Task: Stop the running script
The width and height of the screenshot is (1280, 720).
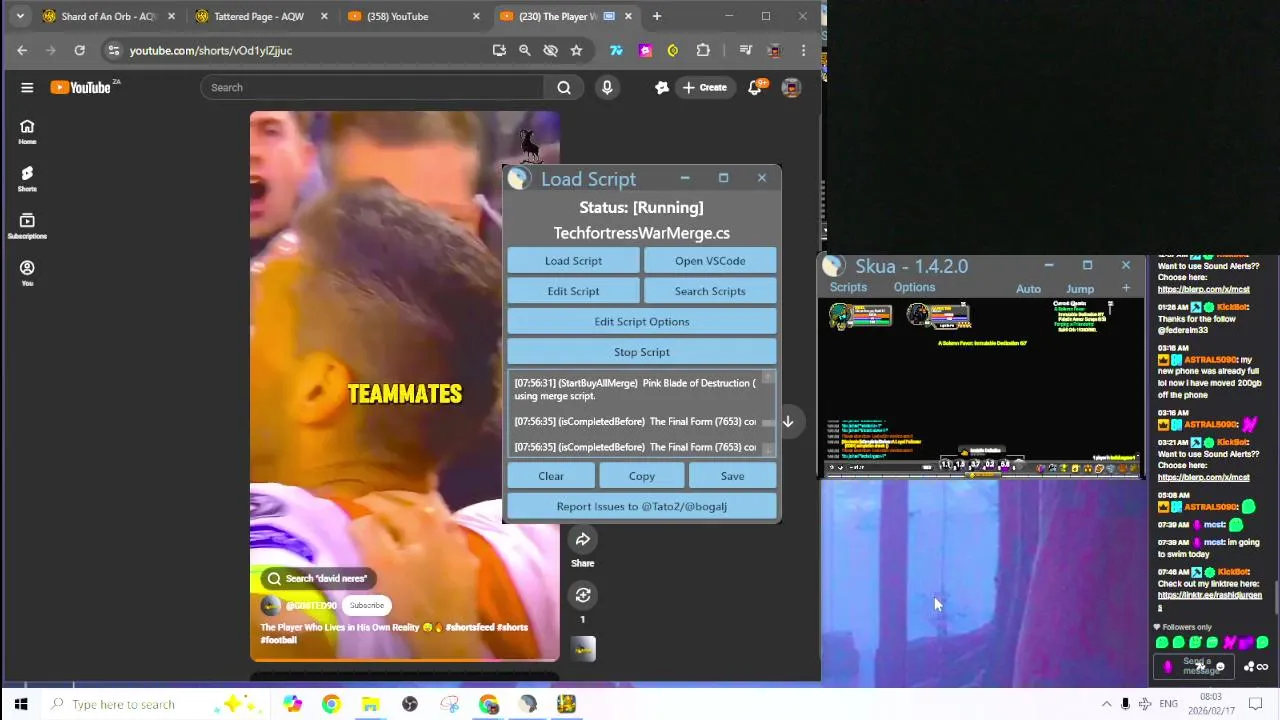Action: pyautogui.click(x=642, y=352)
